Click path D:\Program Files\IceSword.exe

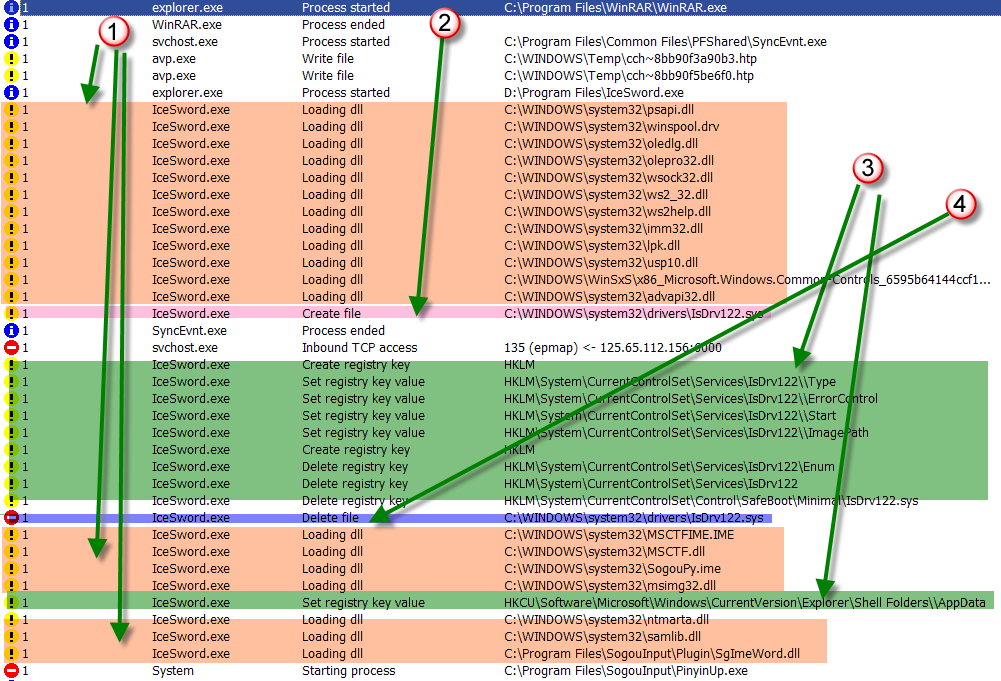pyautogui.click(x=594, y=93)
